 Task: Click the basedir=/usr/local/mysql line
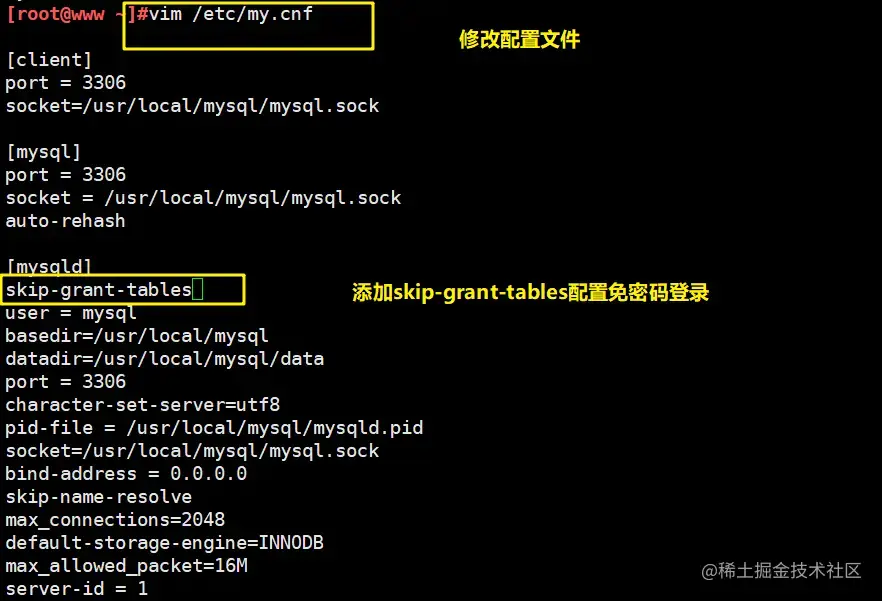tap(137, 336)
